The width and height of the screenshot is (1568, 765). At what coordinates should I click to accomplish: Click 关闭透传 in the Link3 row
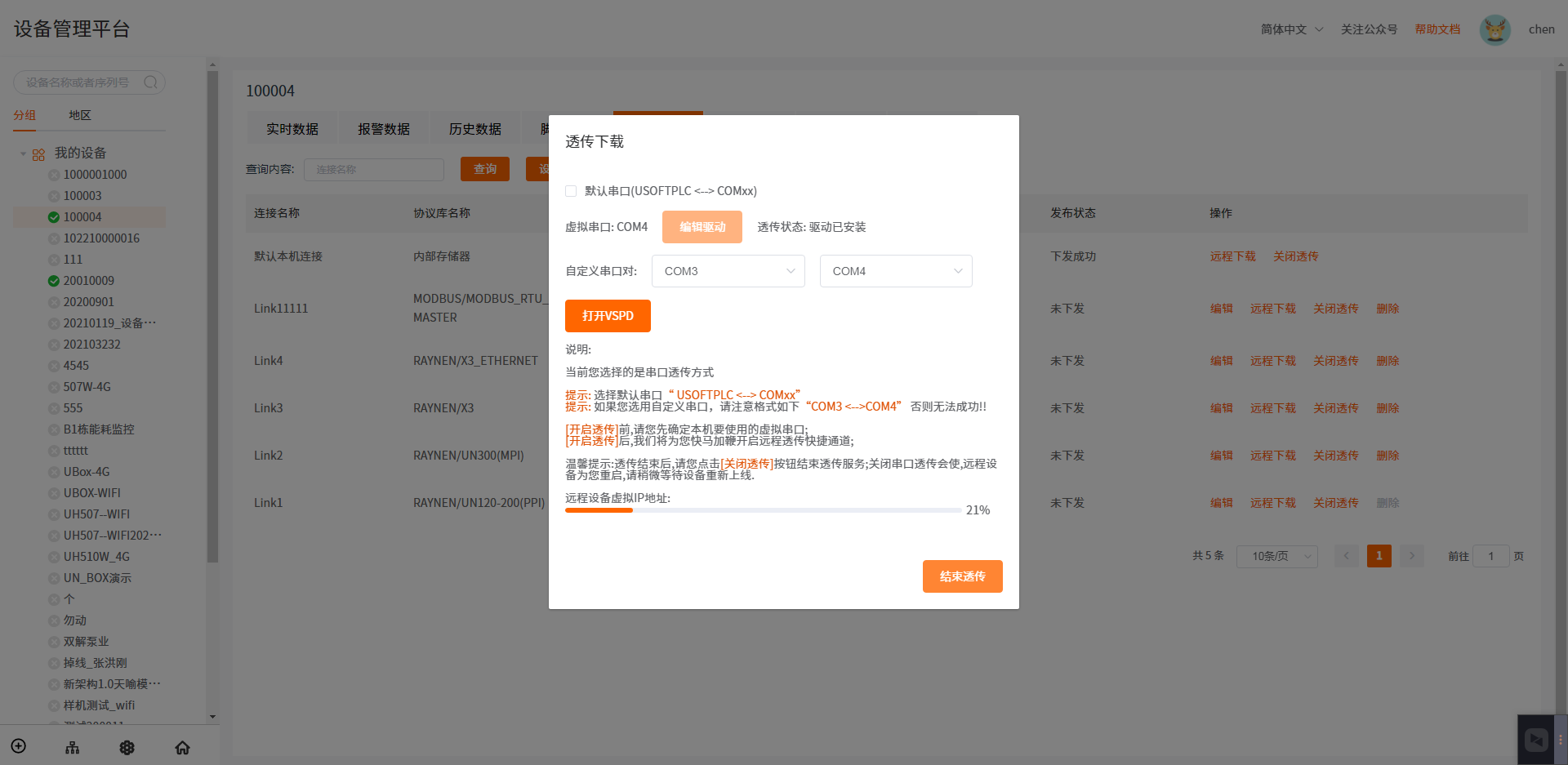(1336, 408)
